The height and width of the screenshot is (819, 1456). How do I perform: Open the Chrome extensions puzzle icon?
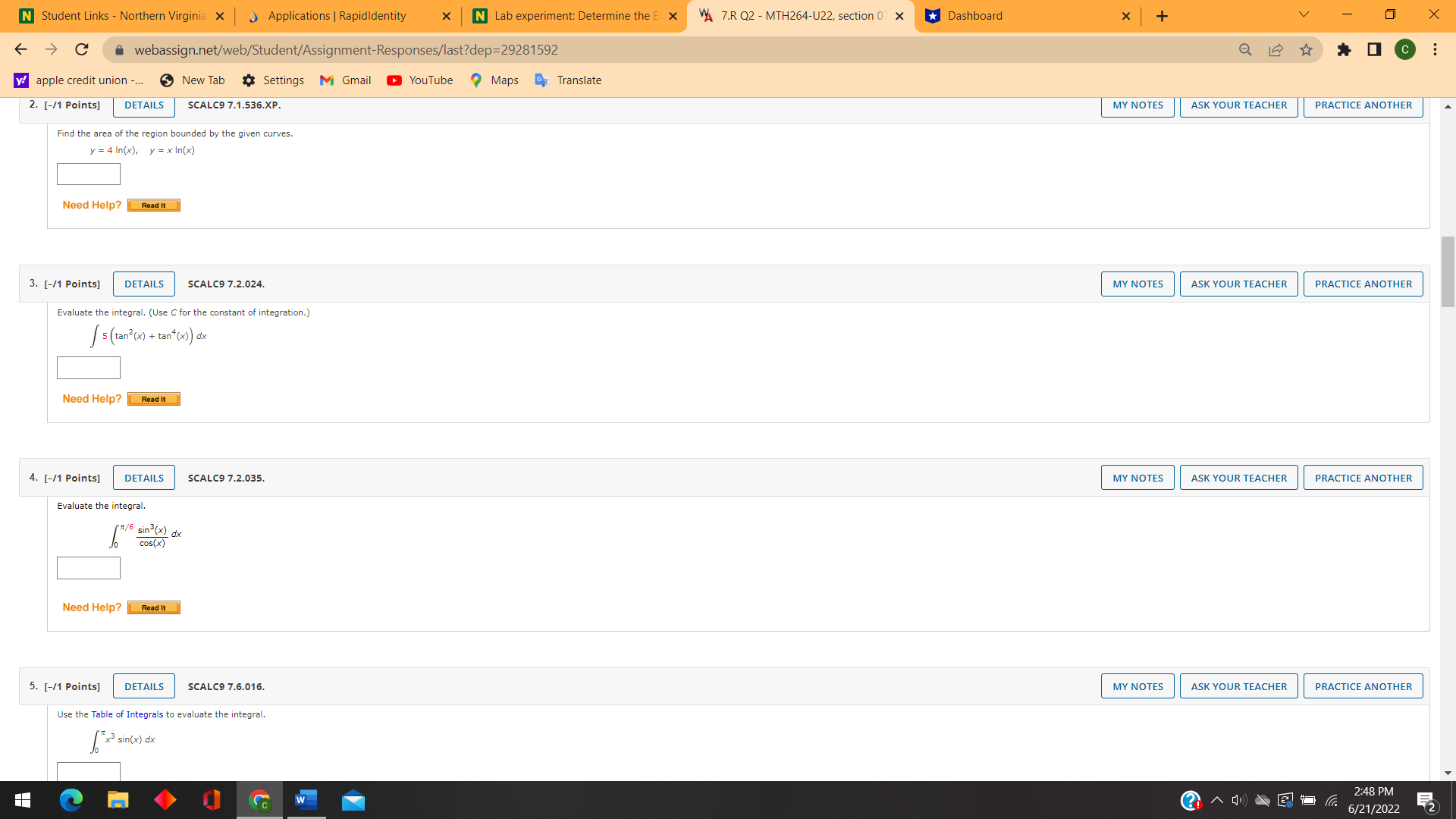coord(1344,50)
